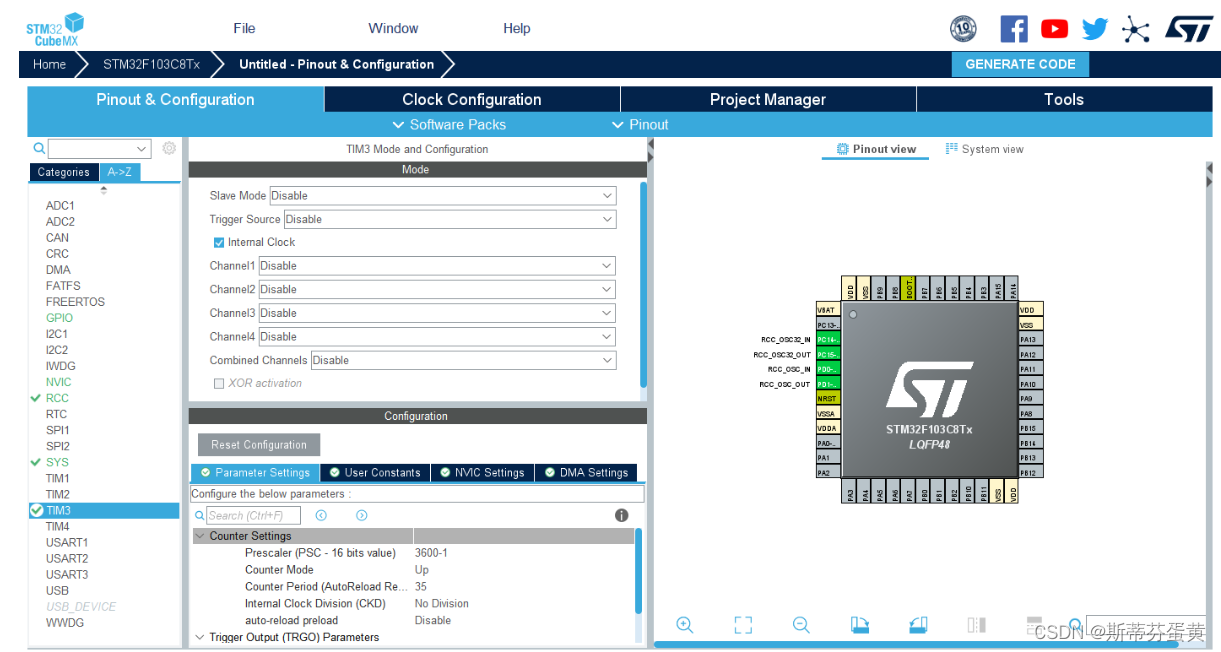This screenshot has height=652, width=1221.
Task: Collapse the Counter Settings group
Action: (200, 536)
